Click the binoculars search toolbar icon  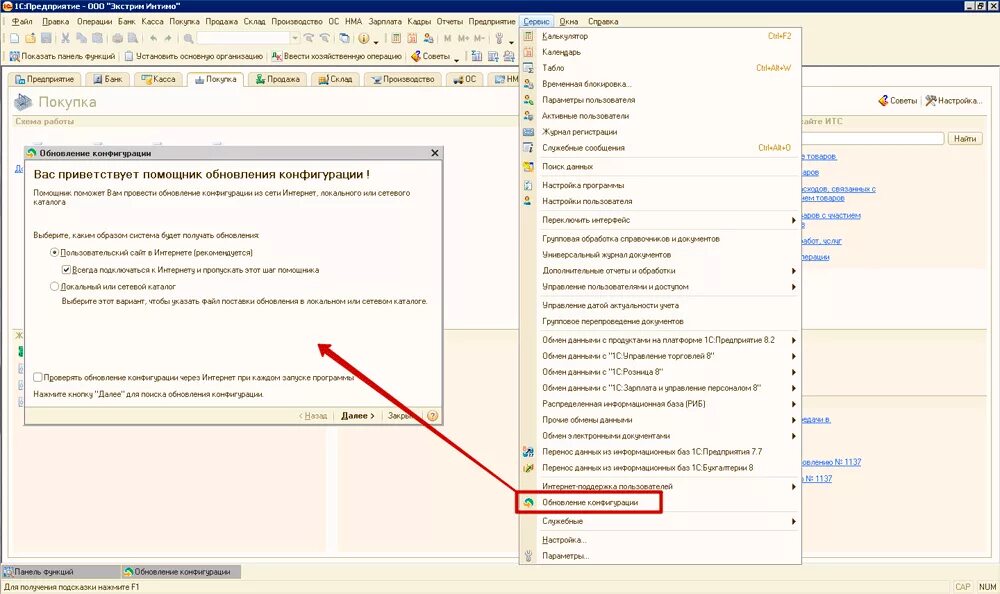pos(188,38)
